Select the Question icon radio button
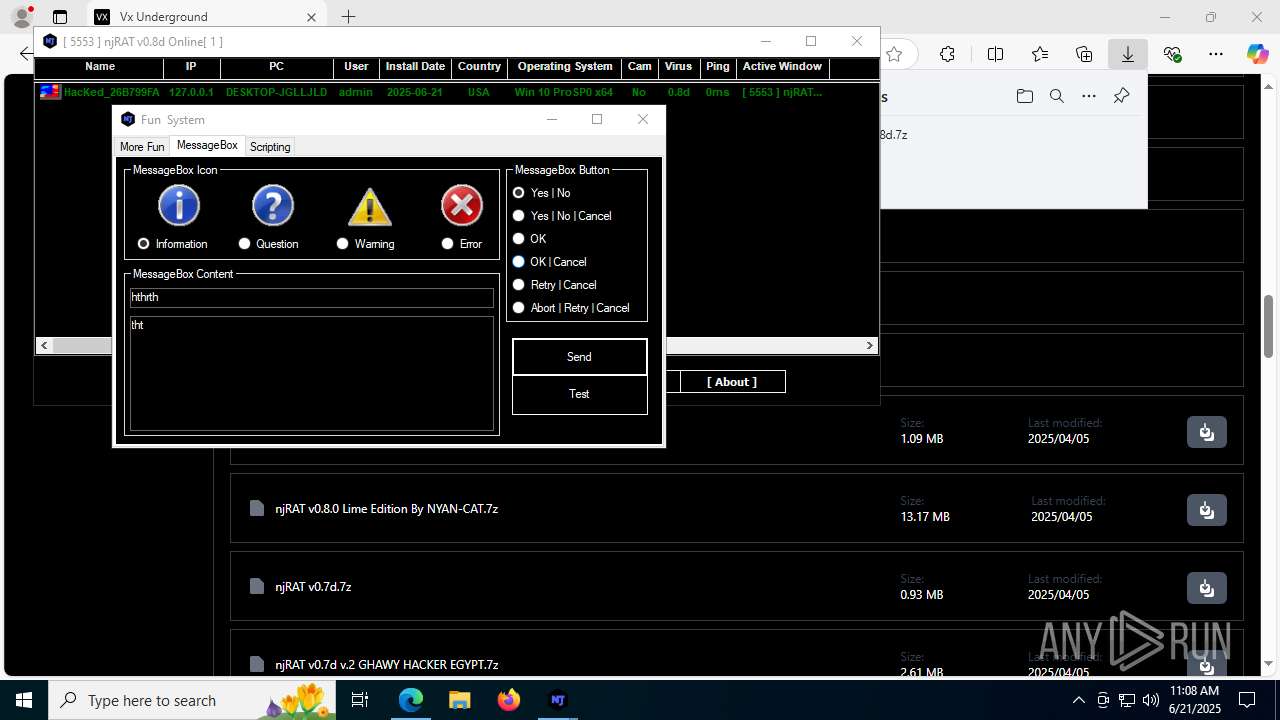The height and width of the screenshot is (720, 1280). [245, 244]
